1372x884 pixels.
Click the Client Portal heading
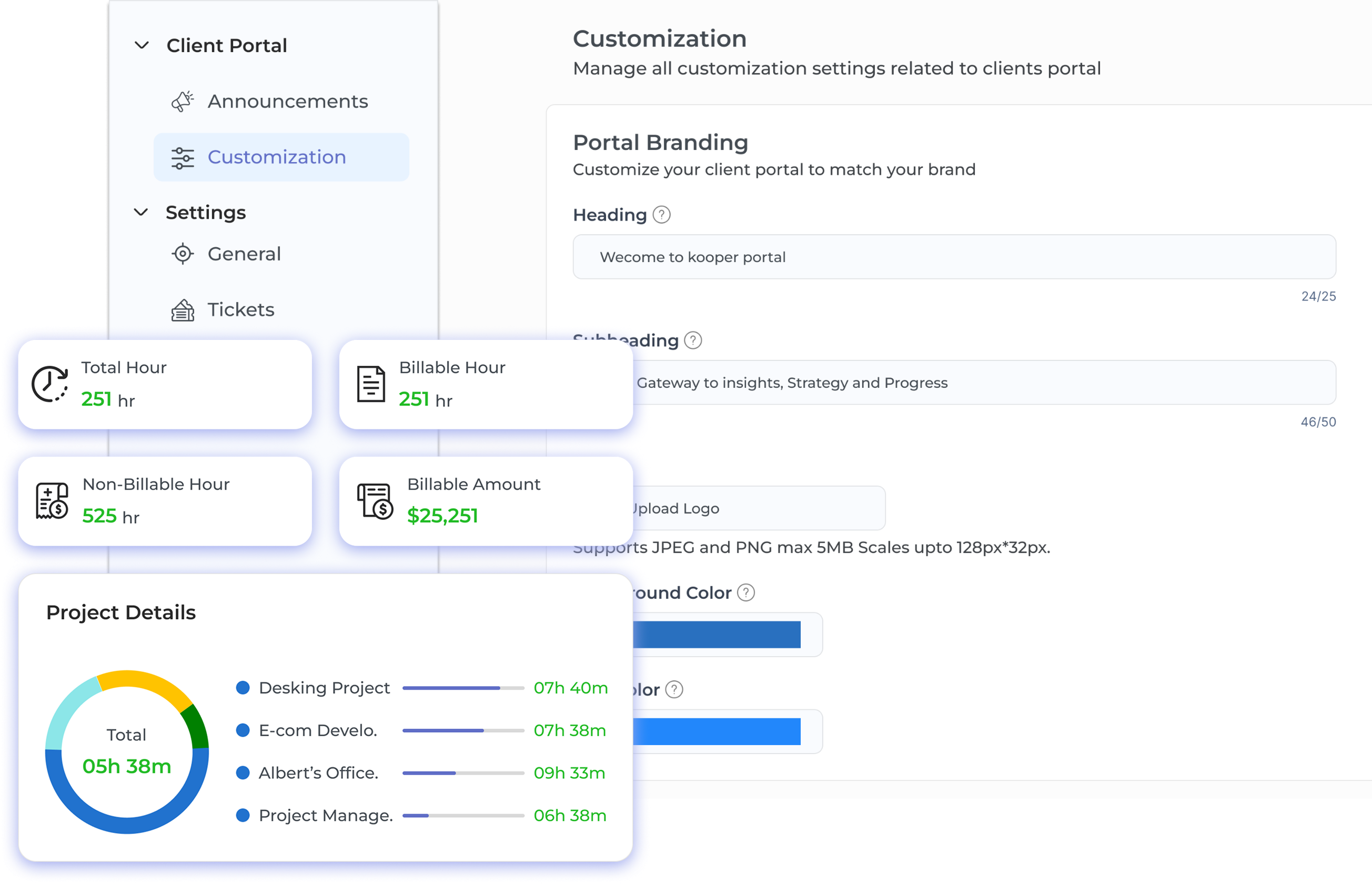(x=227, y=45)
